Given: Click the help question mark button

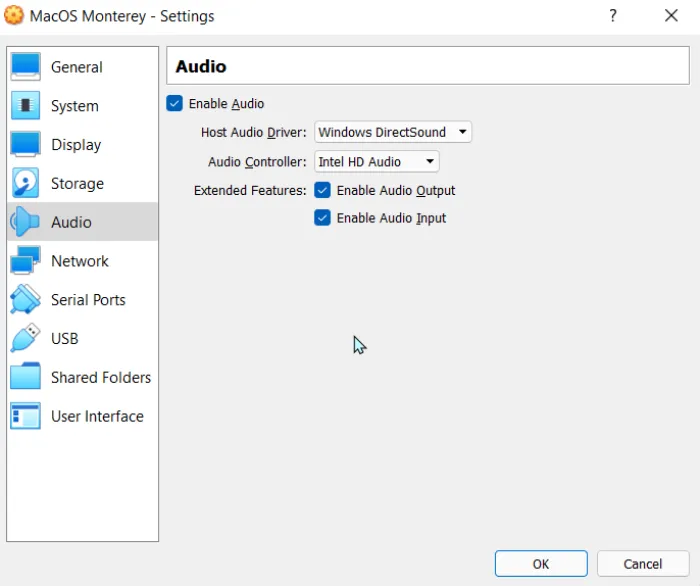Looking at the screenshot, I should (x=612, y=16).
